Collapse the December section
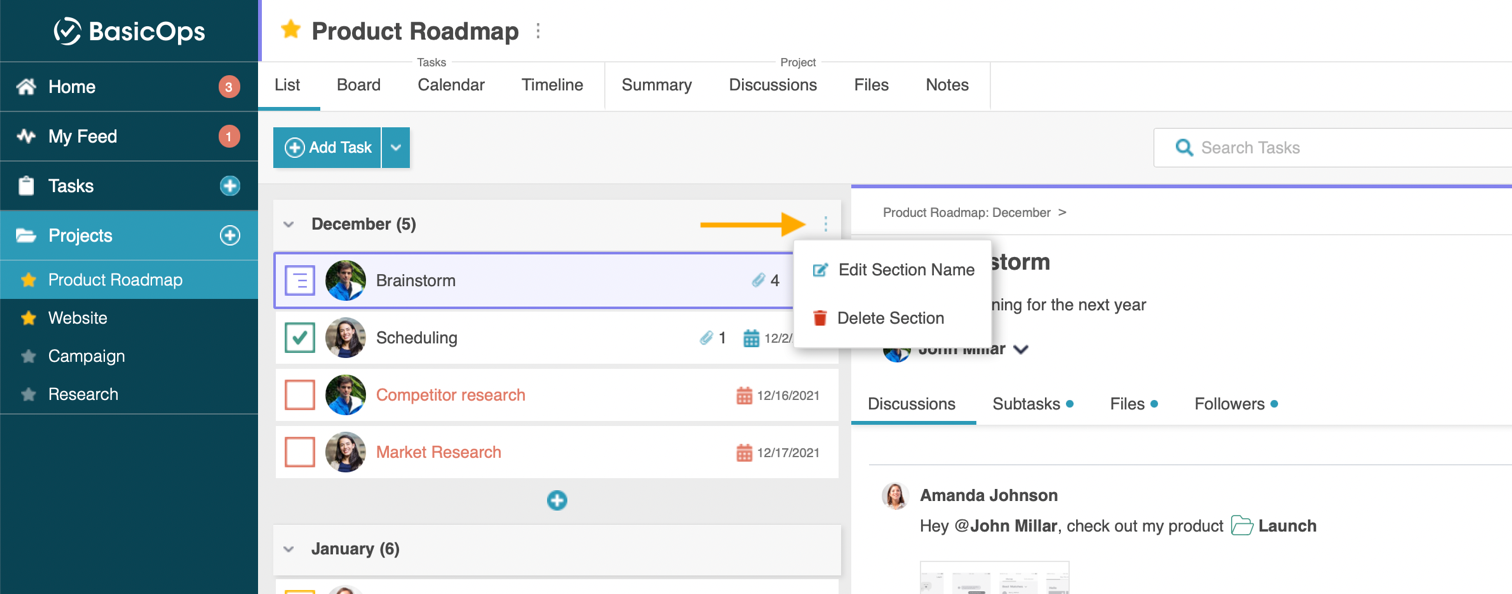 pos(289,225)
